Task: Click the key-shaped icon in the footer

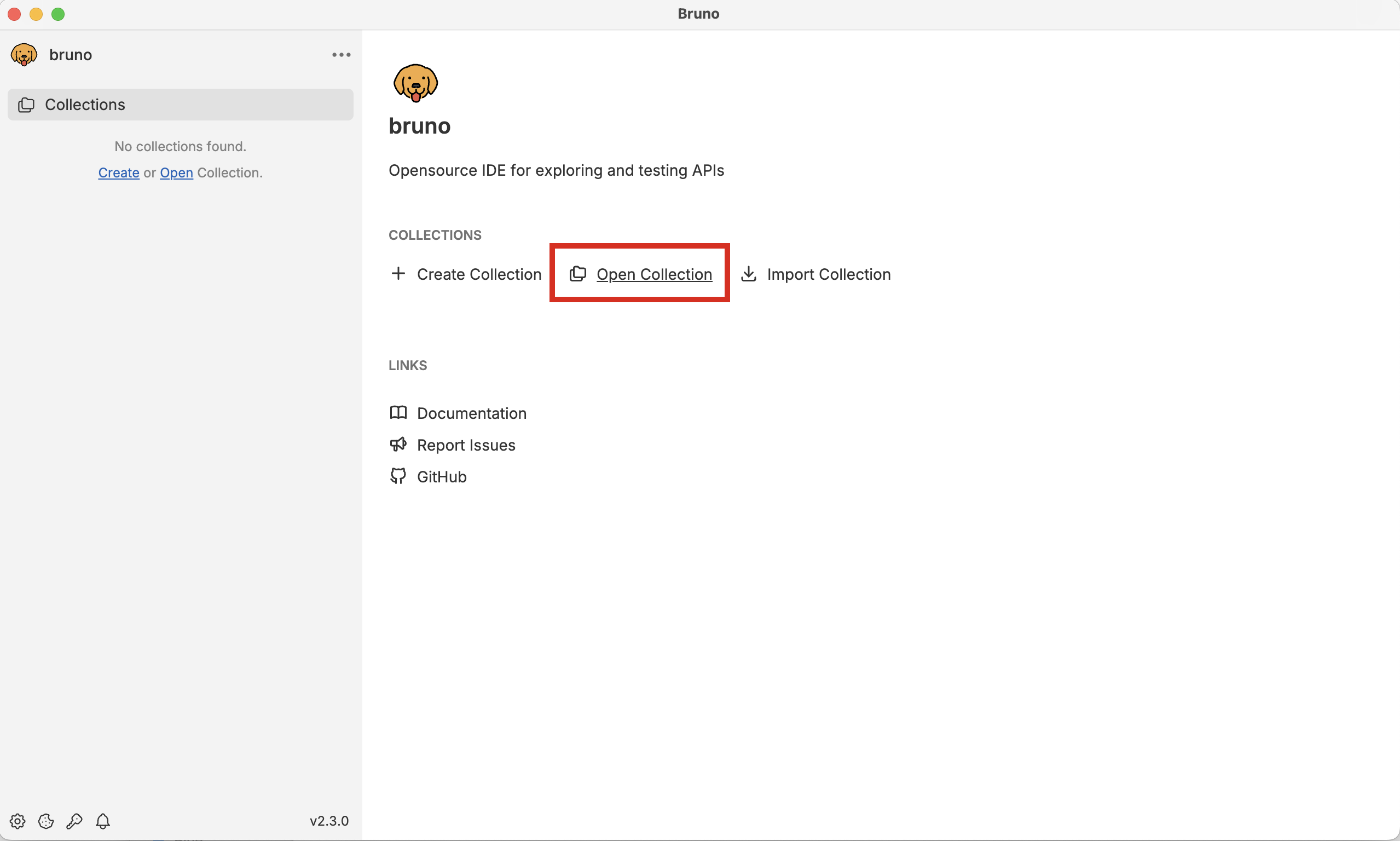Action: 74,821
